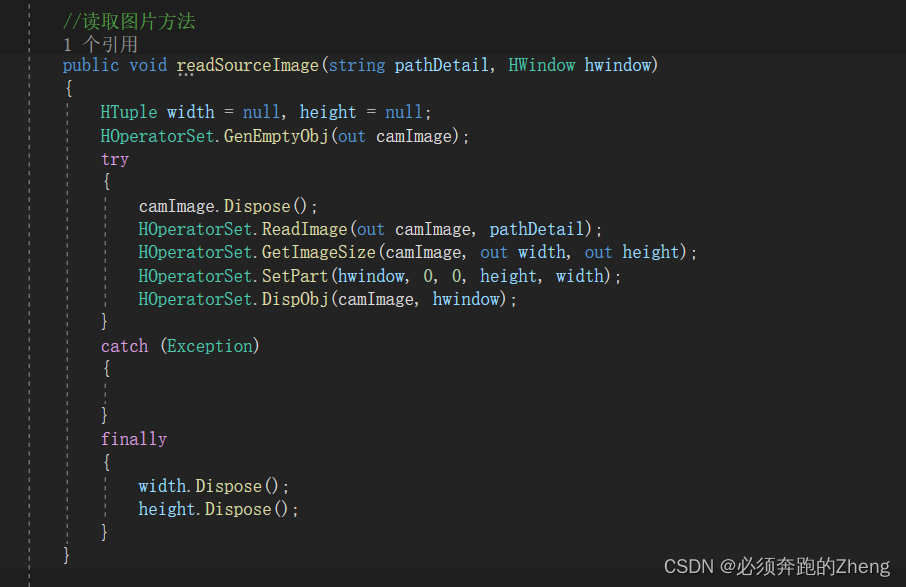
Task: Click the ReadImage method call
Action: pos(305,230)
